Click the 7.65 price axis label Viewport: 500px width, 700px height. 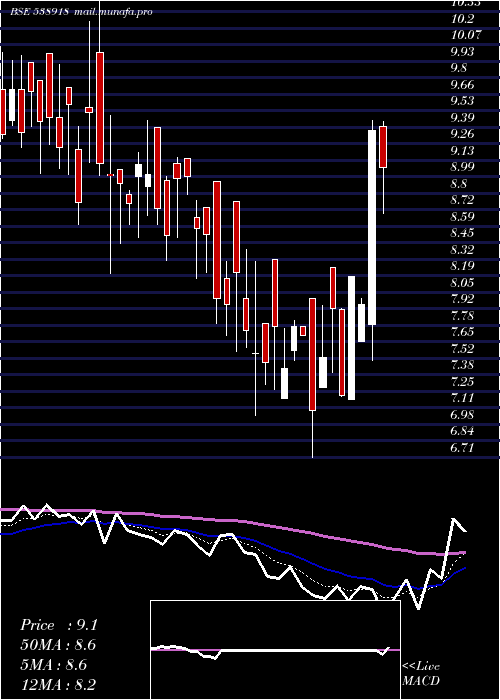[462, 332]
